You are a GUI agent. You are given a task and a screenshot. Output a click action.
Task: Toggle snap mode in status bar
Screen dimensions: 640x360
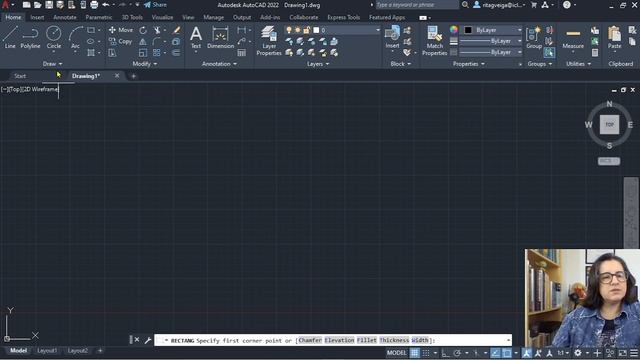click(x=426, y=353)
